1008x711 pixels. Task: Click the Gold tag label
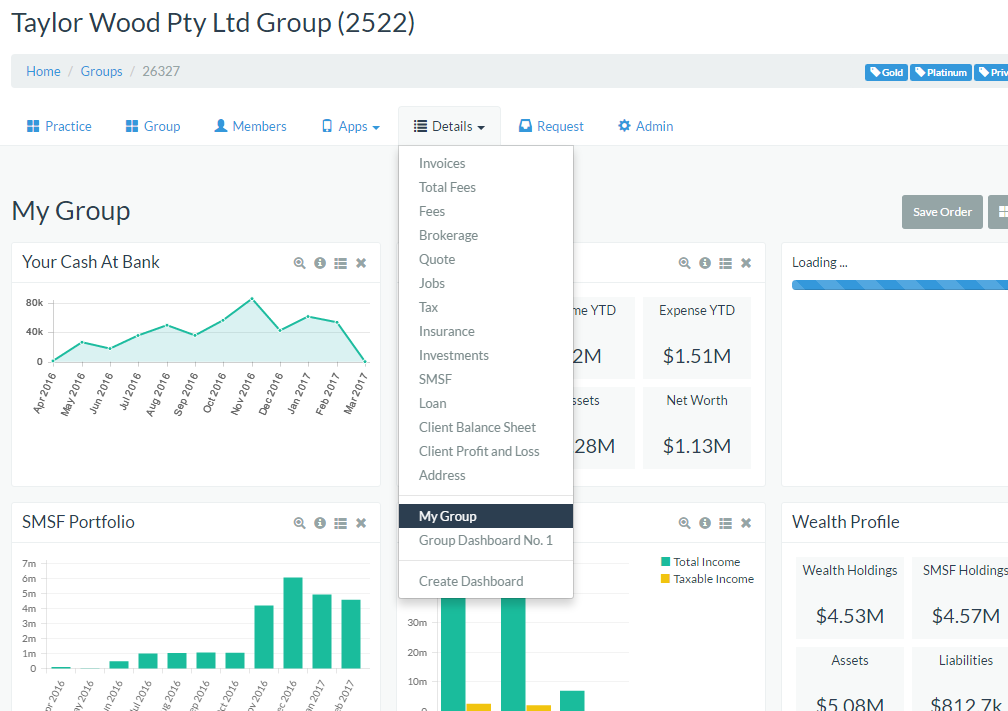coord(886,72)
